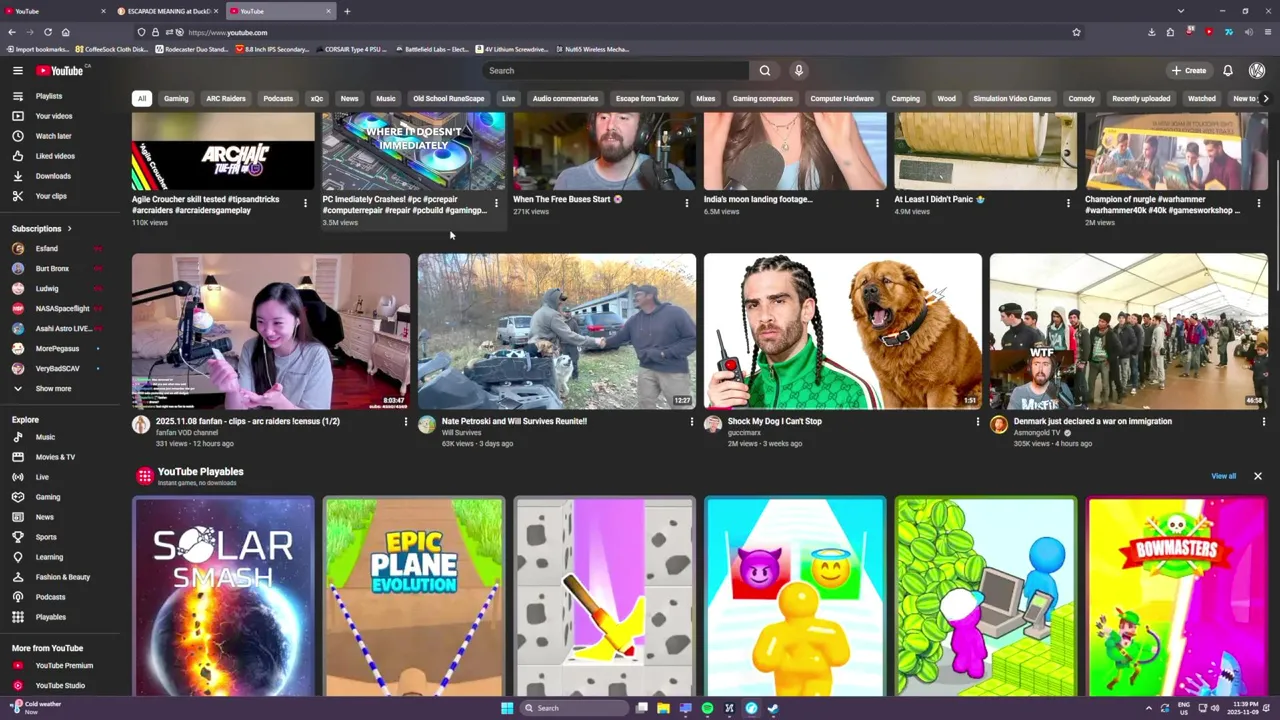Click the Create button
The image size is (1280, 720).
(x=1189, y=70)
